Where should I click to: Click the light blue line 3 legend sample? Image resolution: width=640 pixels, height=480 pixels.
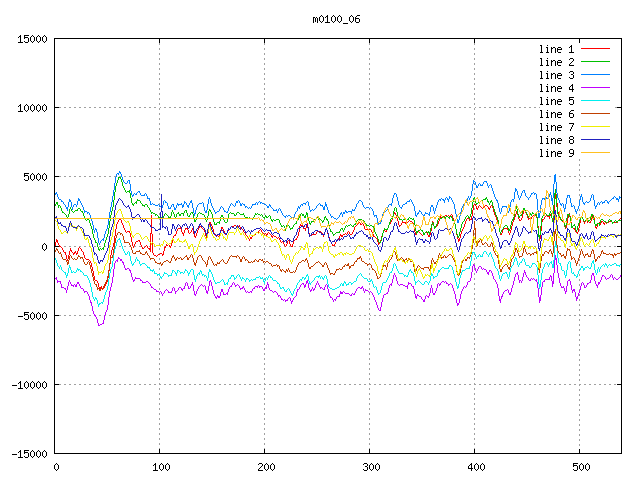596,75
